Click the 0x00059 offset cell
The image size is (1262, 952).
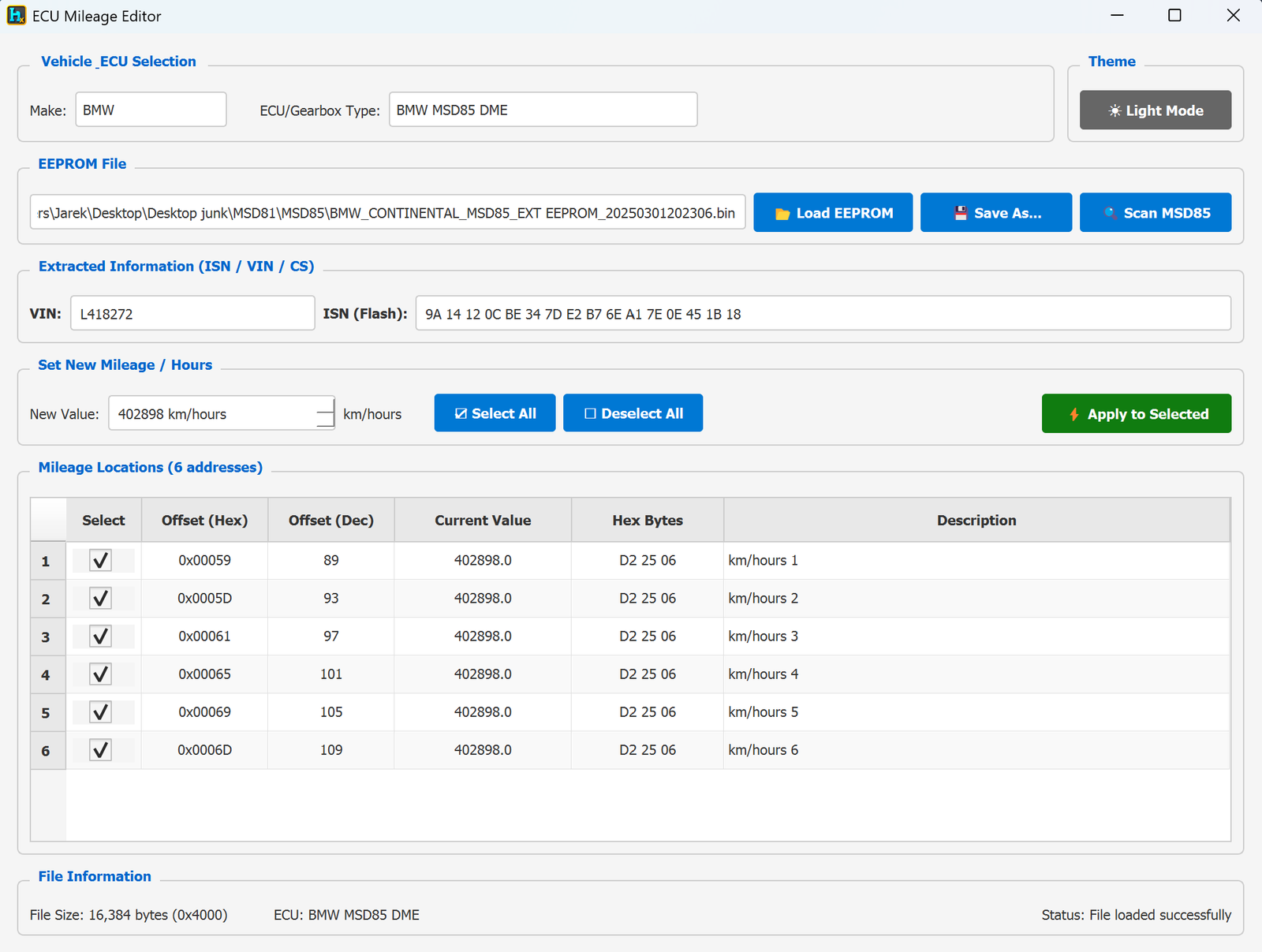205,561
